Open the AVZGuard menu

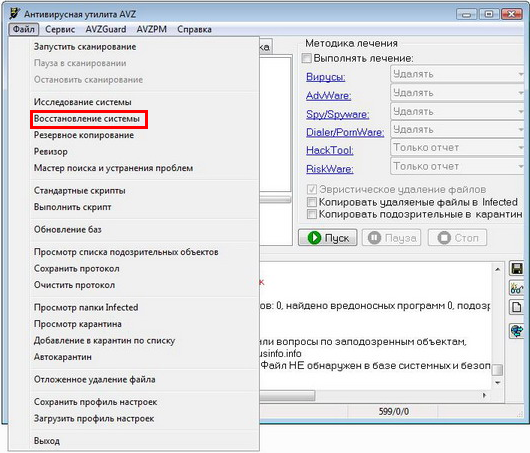(x=106, y=29)
